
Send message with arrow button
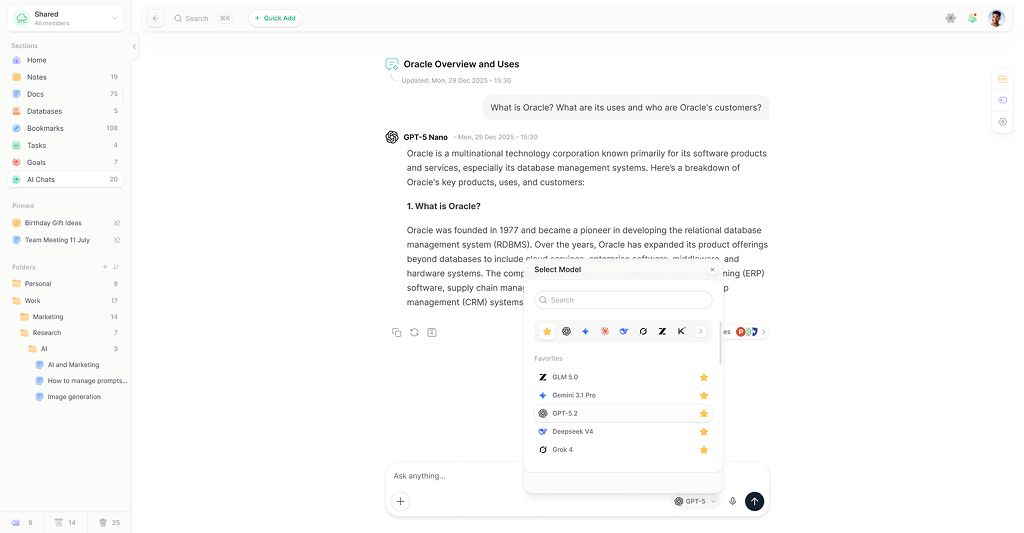(x=754, y=502)
